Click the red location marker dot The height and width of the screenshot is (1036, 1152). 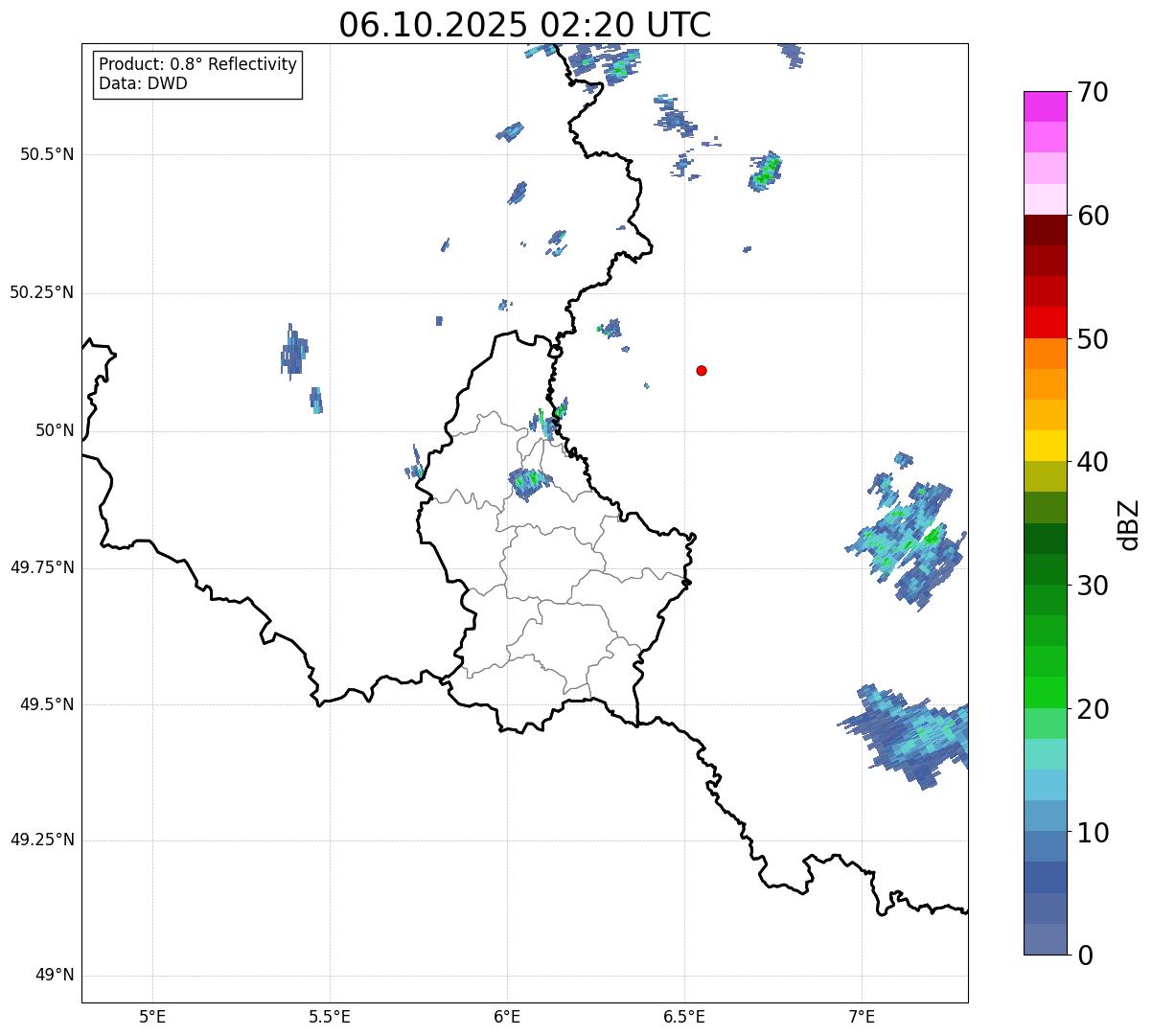click(702, 371)
